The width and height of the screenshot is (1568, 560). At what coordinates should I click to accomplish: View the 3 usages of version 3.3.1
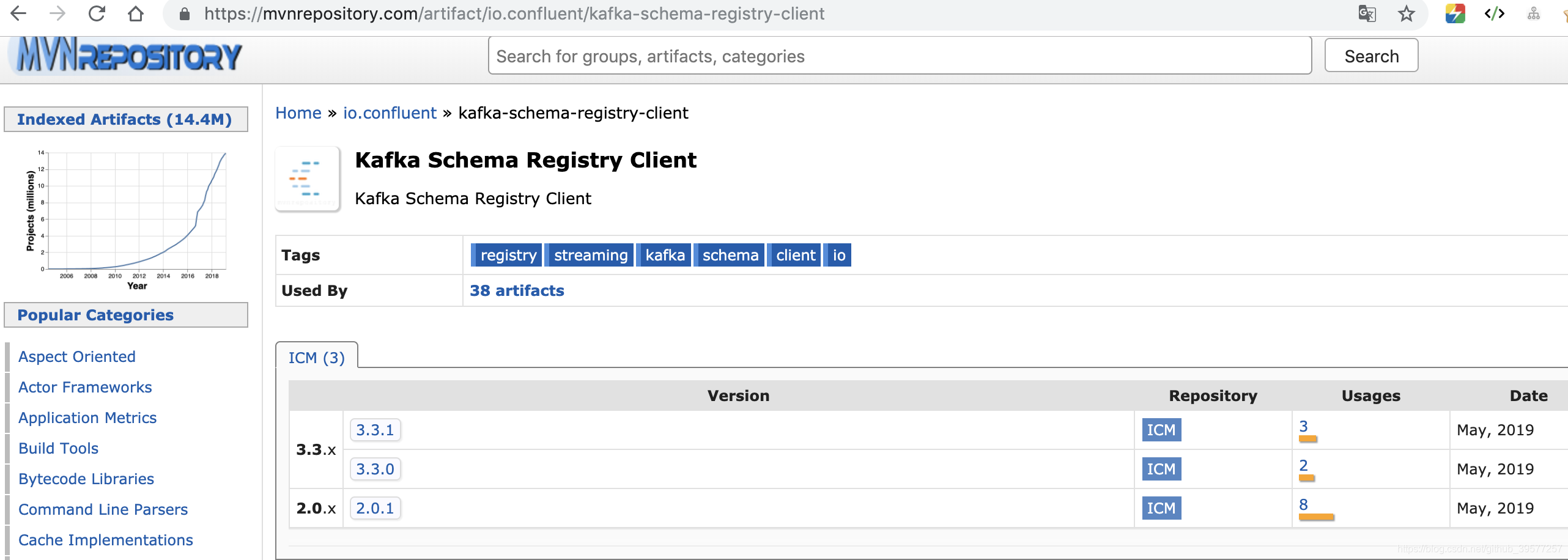pyautogui.click(x=1303, y=426)
